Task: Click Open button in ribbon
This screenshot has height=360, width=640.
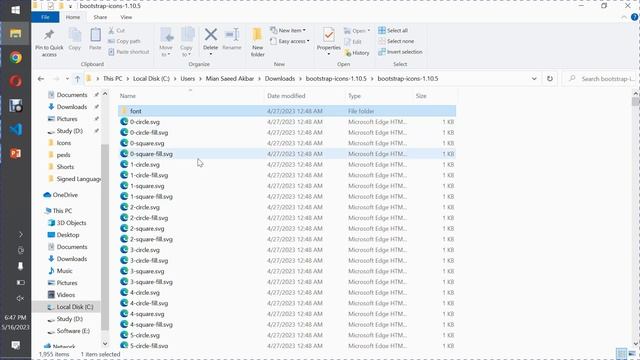Action: click(x=357, y=31)
